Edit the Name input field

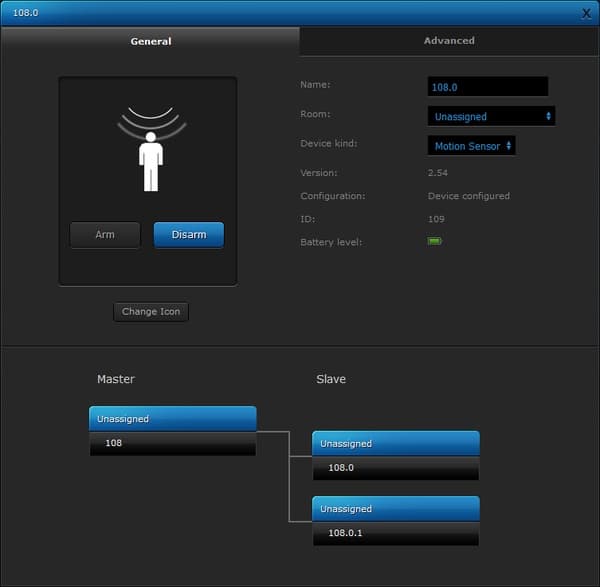(488, 87)
